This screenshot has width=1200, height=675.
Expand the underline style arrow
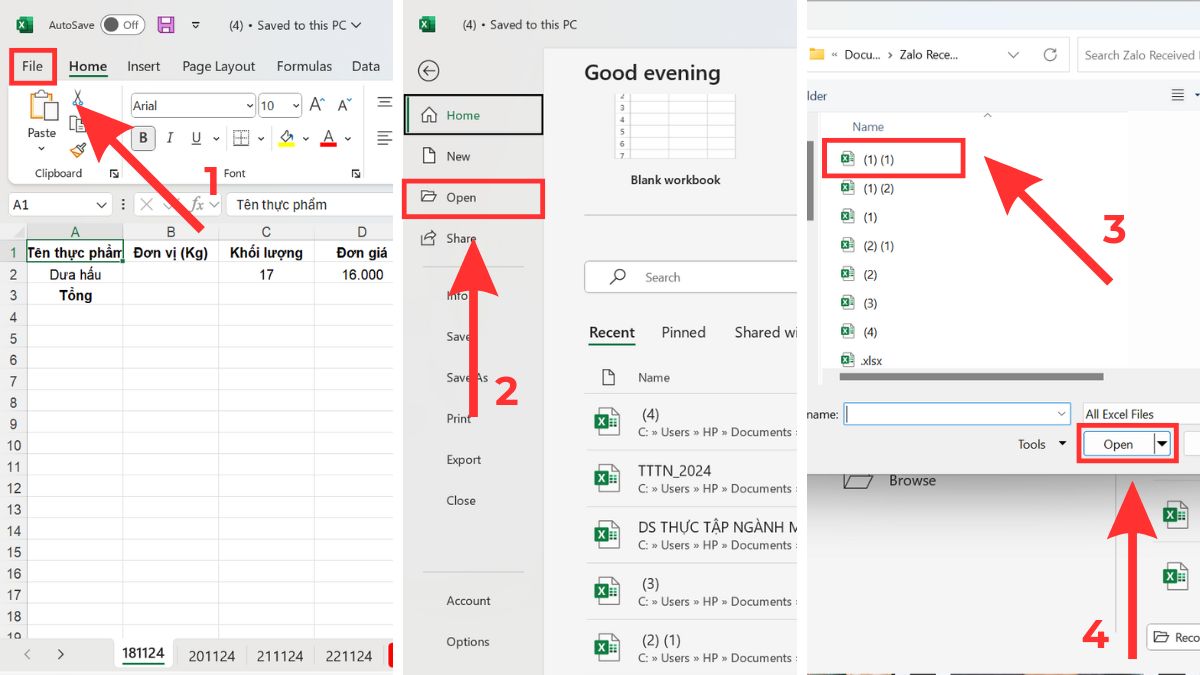pos(216,139)
